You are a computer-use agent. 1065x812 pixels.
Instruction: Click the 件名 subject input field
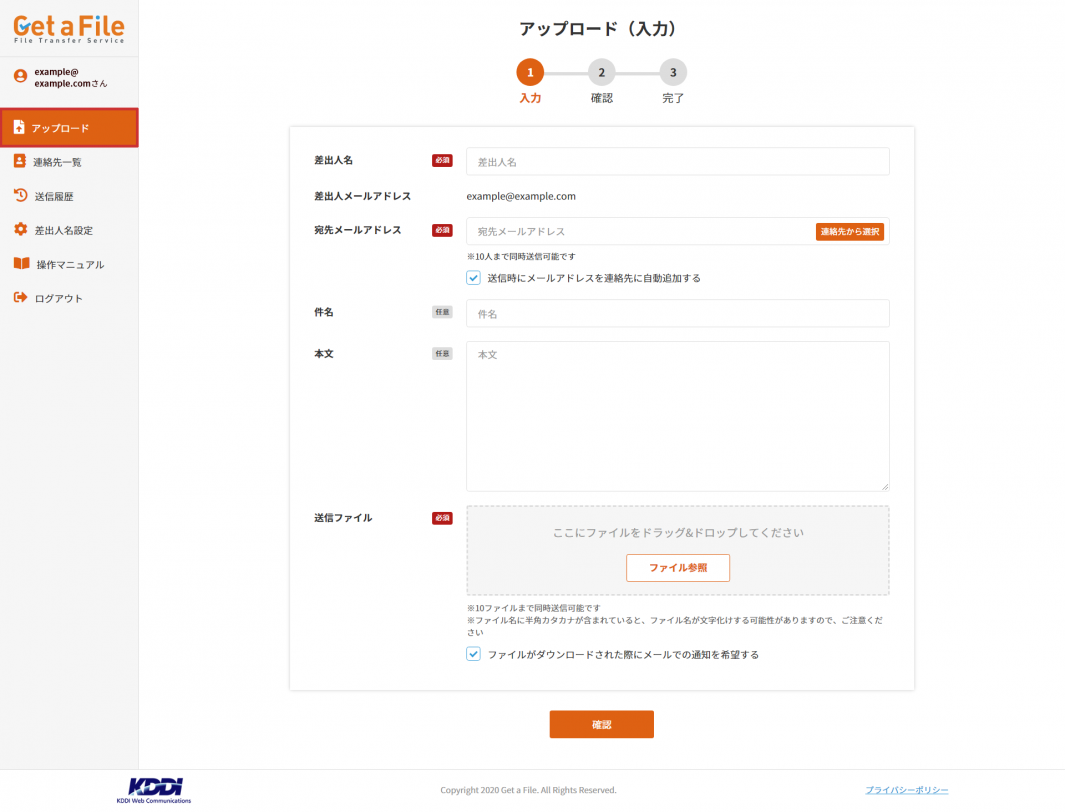pyautogui.click(x=677, y=313)
